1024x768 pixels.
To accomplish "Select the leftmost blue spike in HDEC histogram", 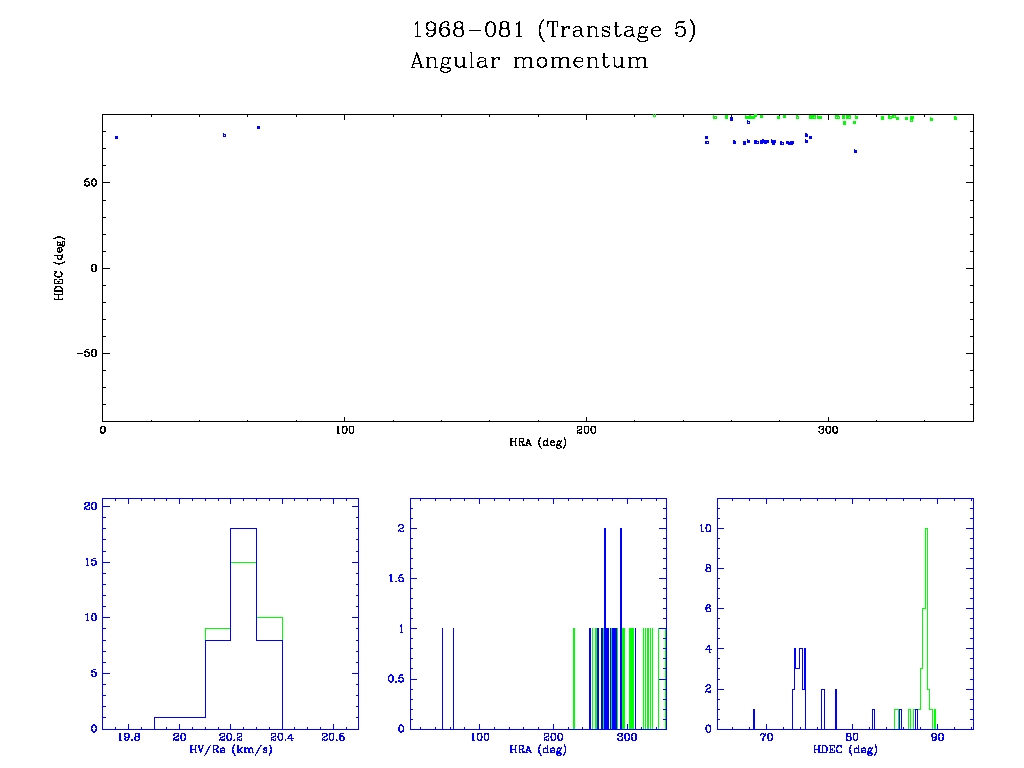I will [x=754, y=719].
